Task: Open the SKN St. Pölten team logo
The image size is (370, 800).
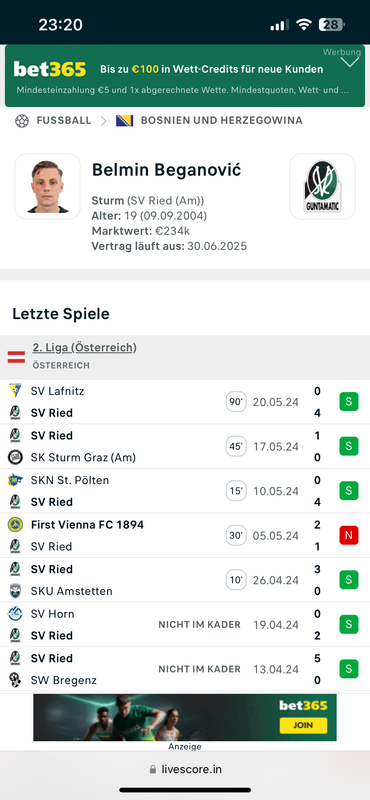Action: (x=15, y=480)
